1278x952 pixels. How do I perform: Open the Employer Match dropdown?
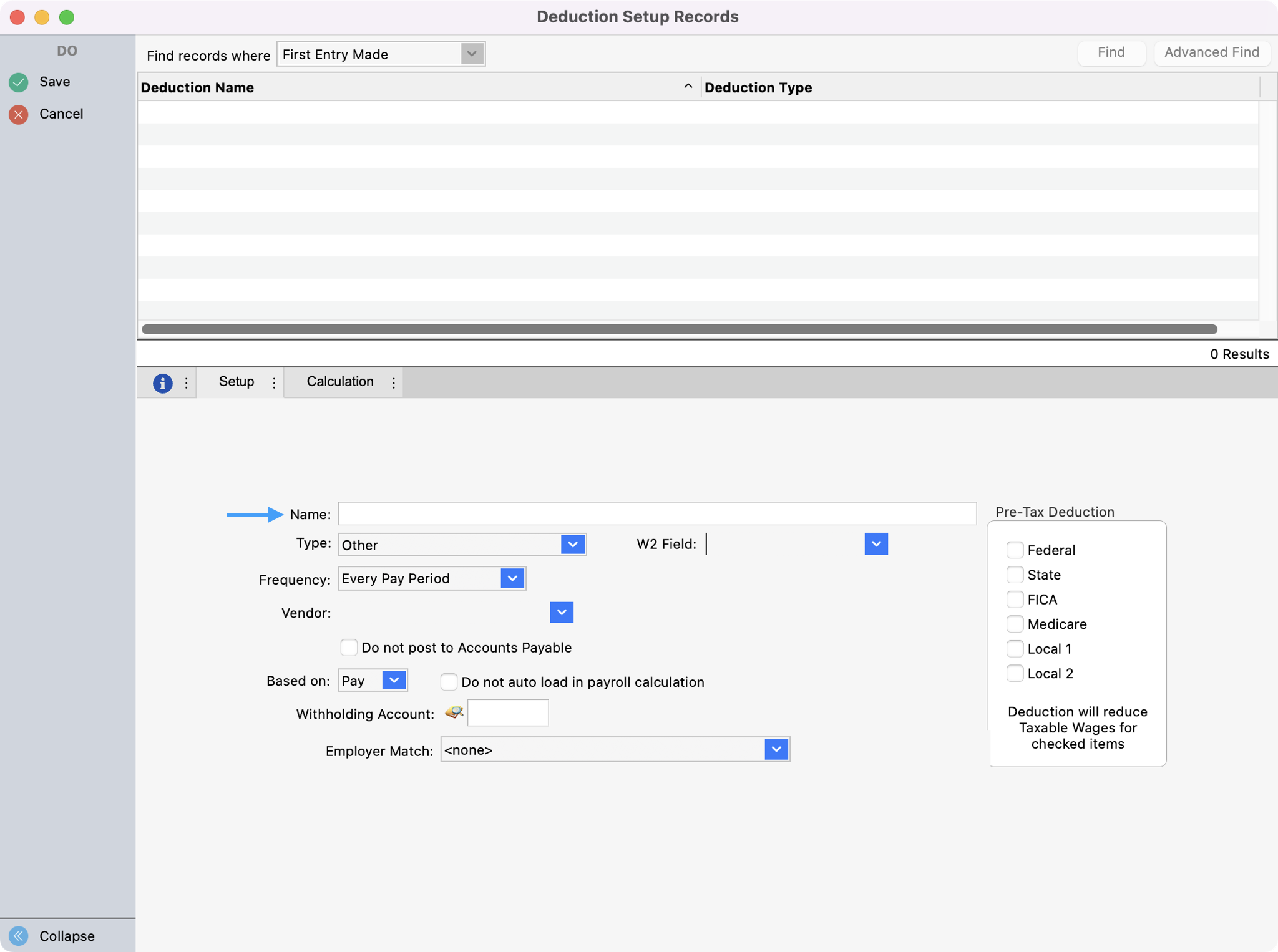coord(776,749)
